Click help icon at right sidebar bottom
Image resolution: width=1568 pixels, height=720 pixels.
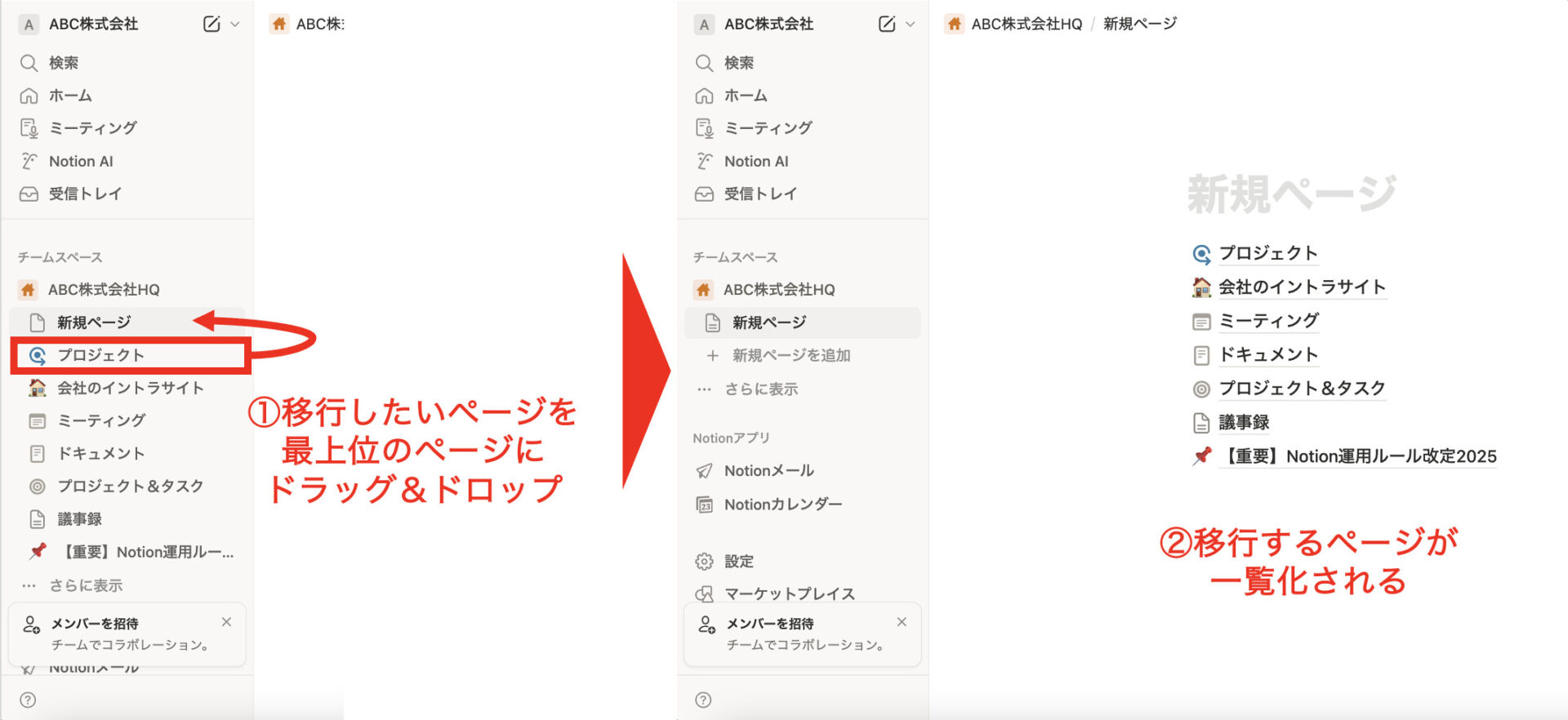point(703,700)
